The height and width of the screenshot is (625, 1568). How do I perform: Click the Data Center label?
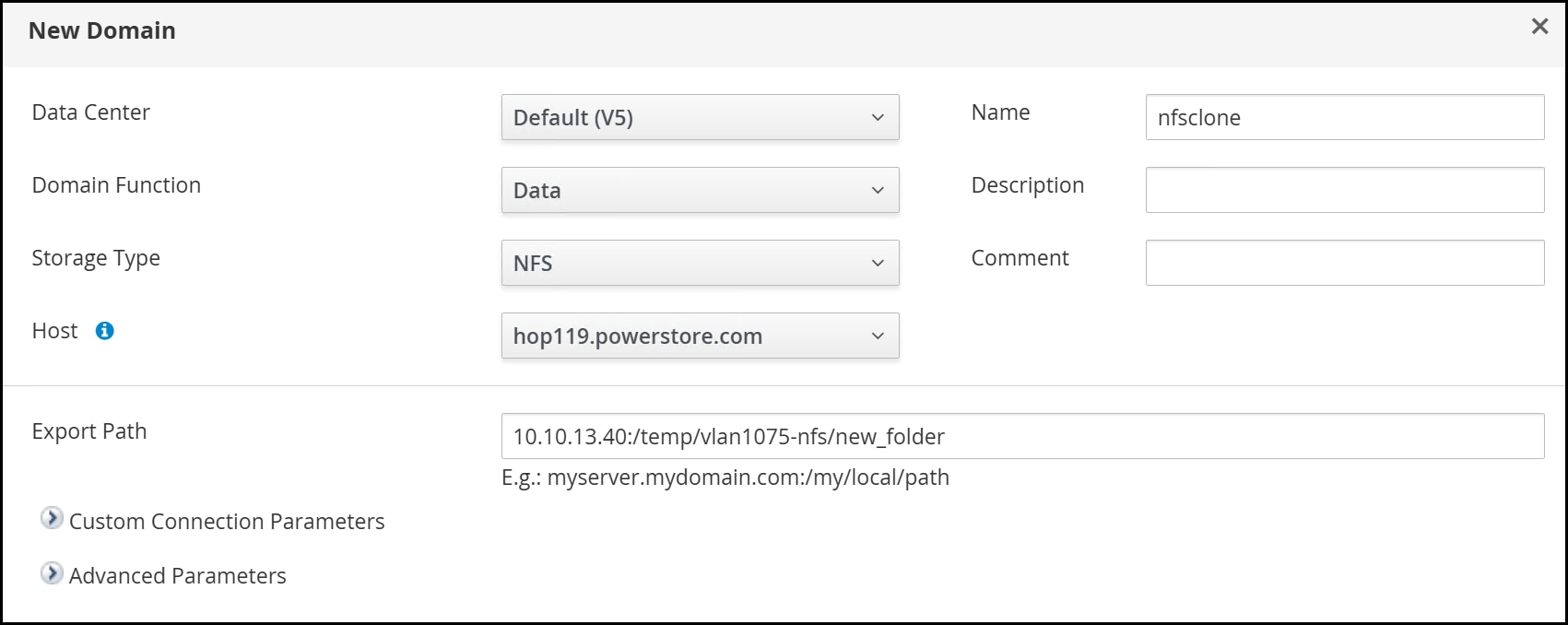(x=91, y=112)
